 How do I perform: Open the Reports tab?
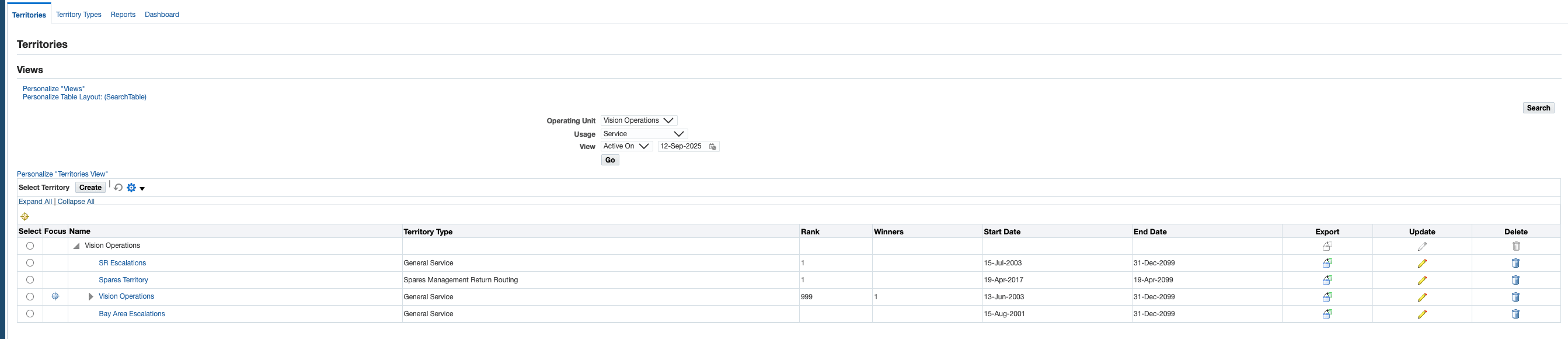123,15
